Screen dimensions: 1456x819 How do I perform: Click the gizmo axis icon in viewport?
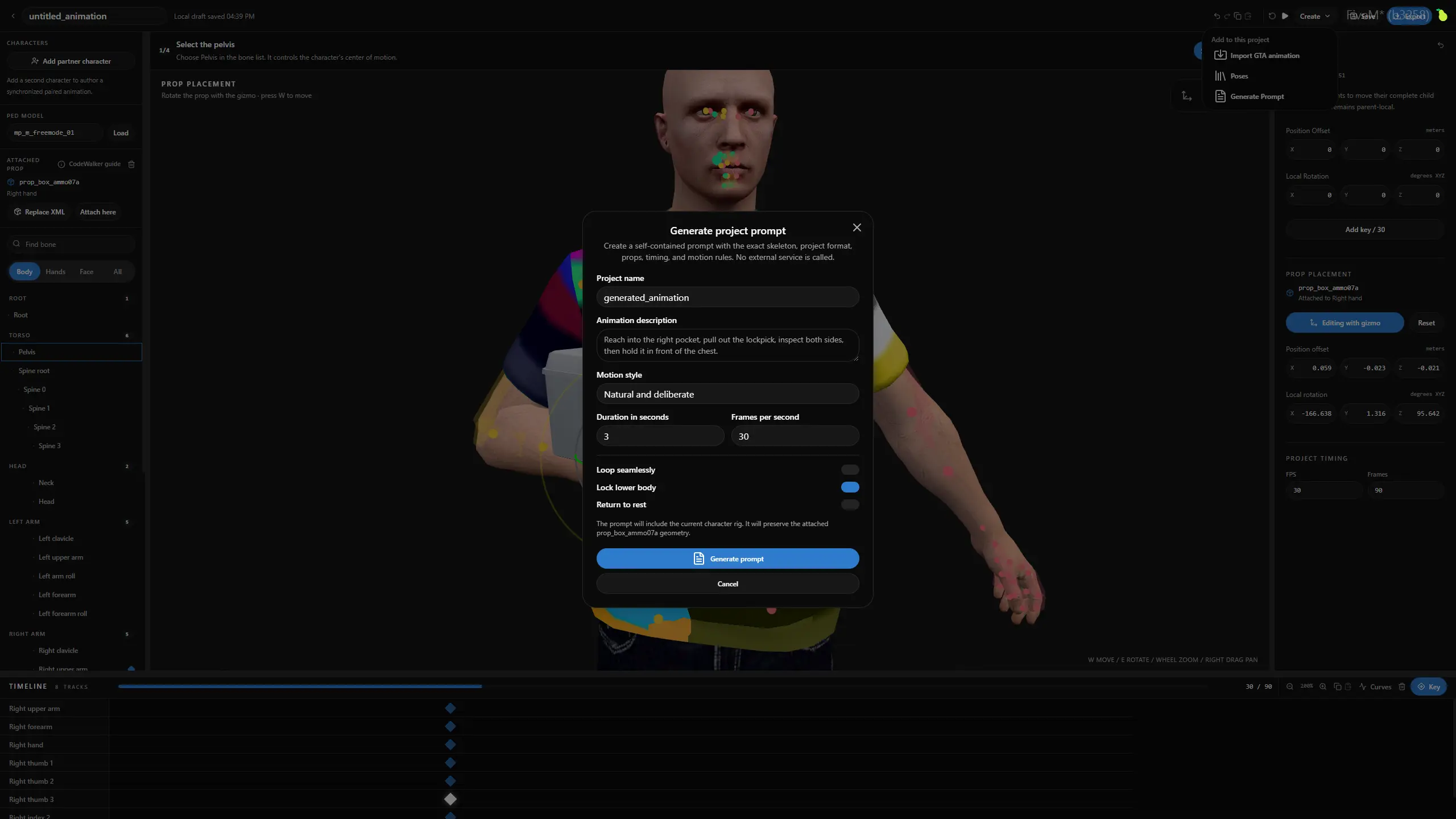pyautogui.click(x=1186, y=96)
